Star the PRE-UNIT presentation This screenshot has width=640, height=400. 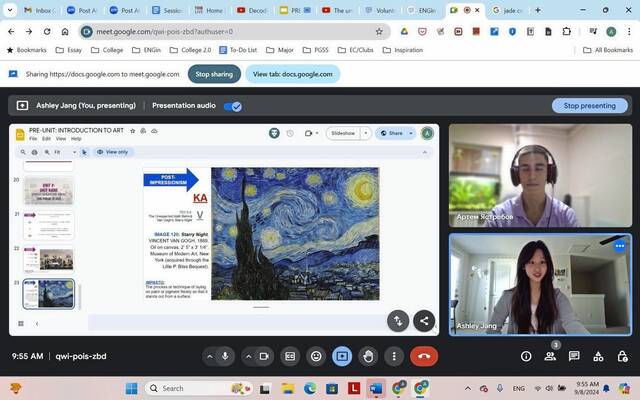pyautogui.click(x=132, y=131)
